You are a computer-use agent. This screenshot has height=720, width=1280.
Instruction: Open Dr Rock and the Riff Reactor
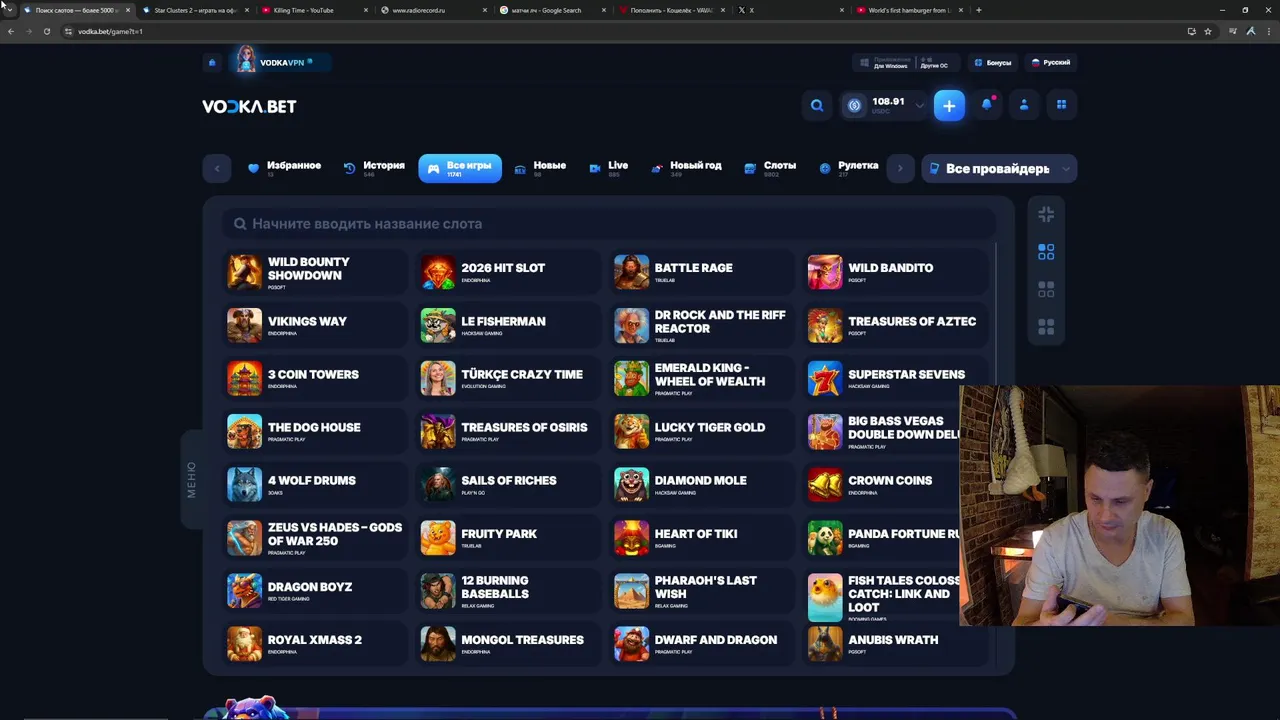pos(702,325)
